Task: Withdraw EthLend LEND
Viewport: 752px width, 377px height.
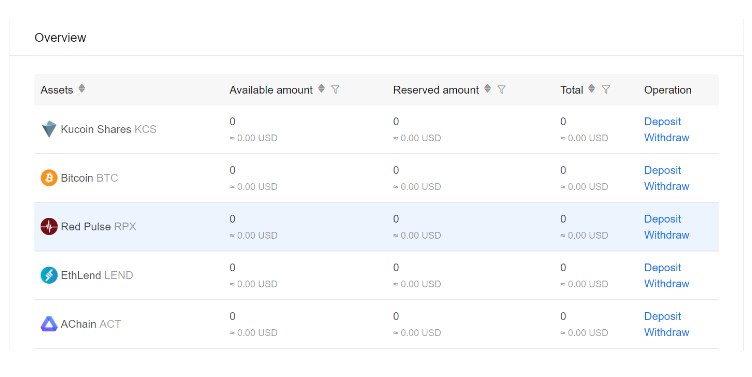Action: click(x=667, y=283)
